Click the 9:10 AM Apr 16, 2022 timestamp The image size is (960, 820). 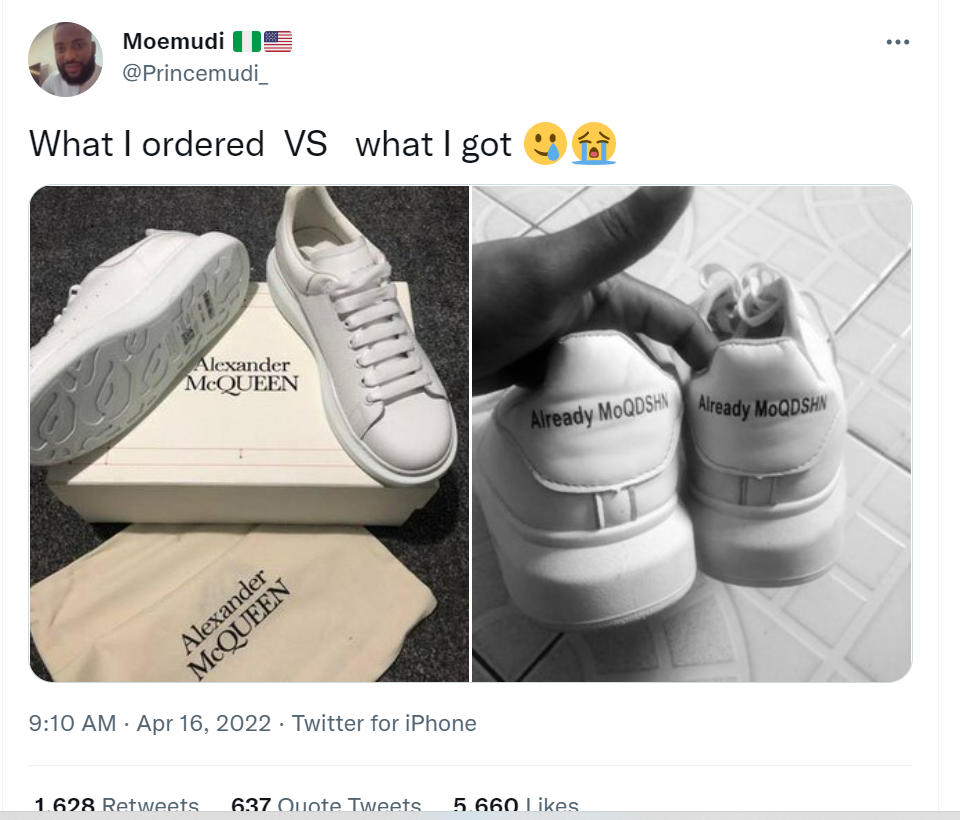click(x=150, y=723)
